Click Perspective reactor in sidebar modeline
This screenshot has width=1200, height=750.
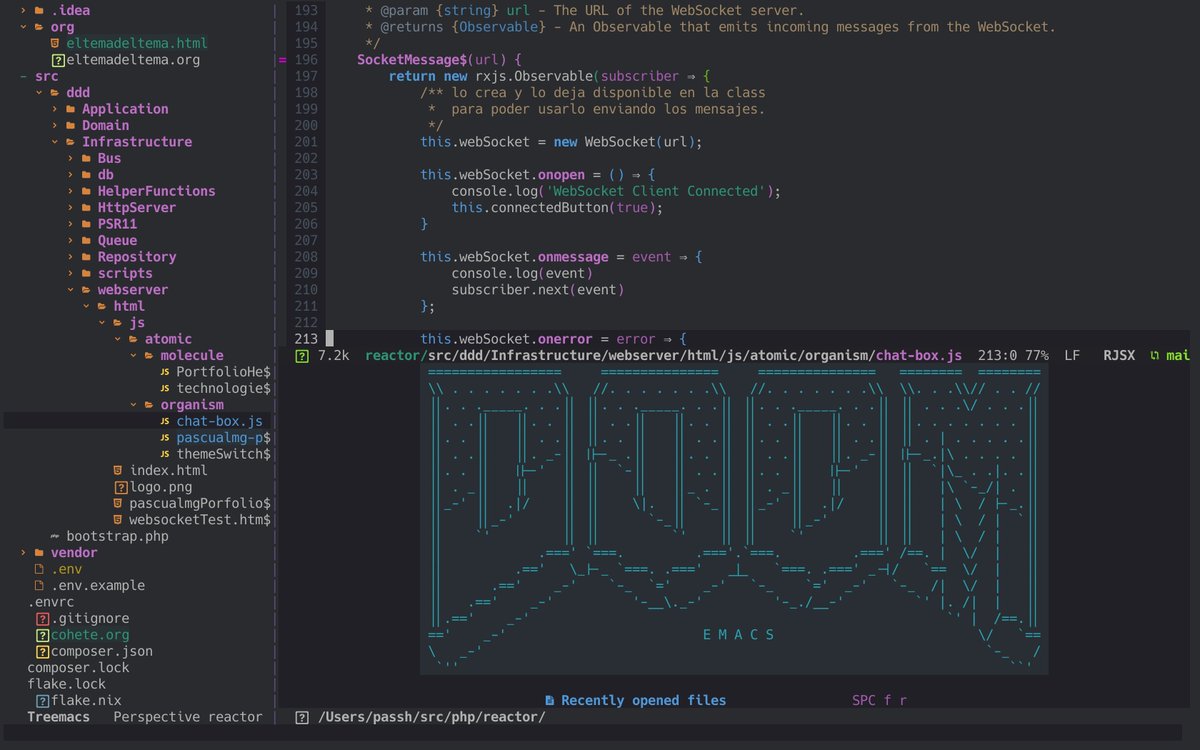tap(188, 717)
